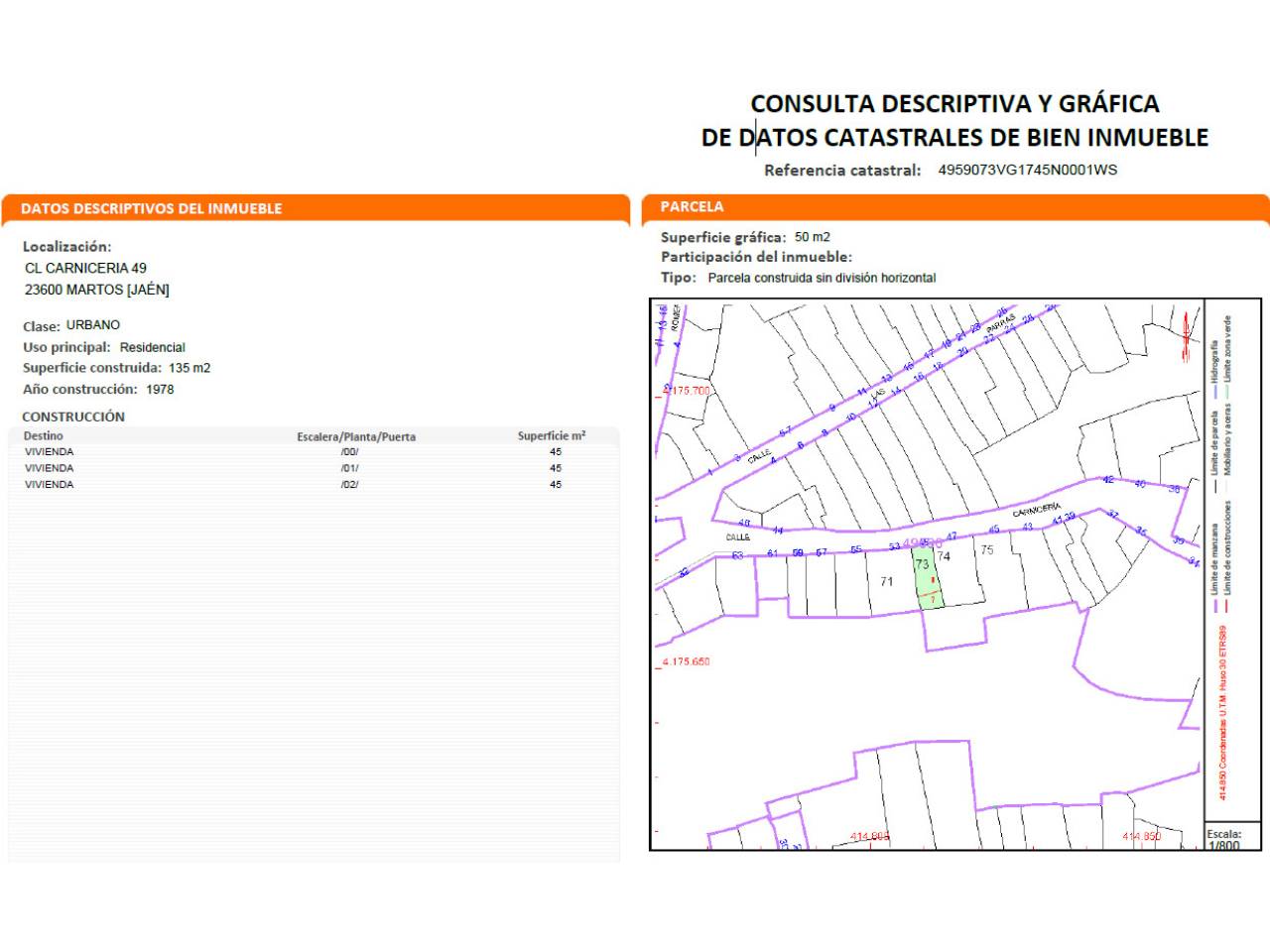Click the Uso principal value 'Residencial'
1270x952 pixels.
152,347
